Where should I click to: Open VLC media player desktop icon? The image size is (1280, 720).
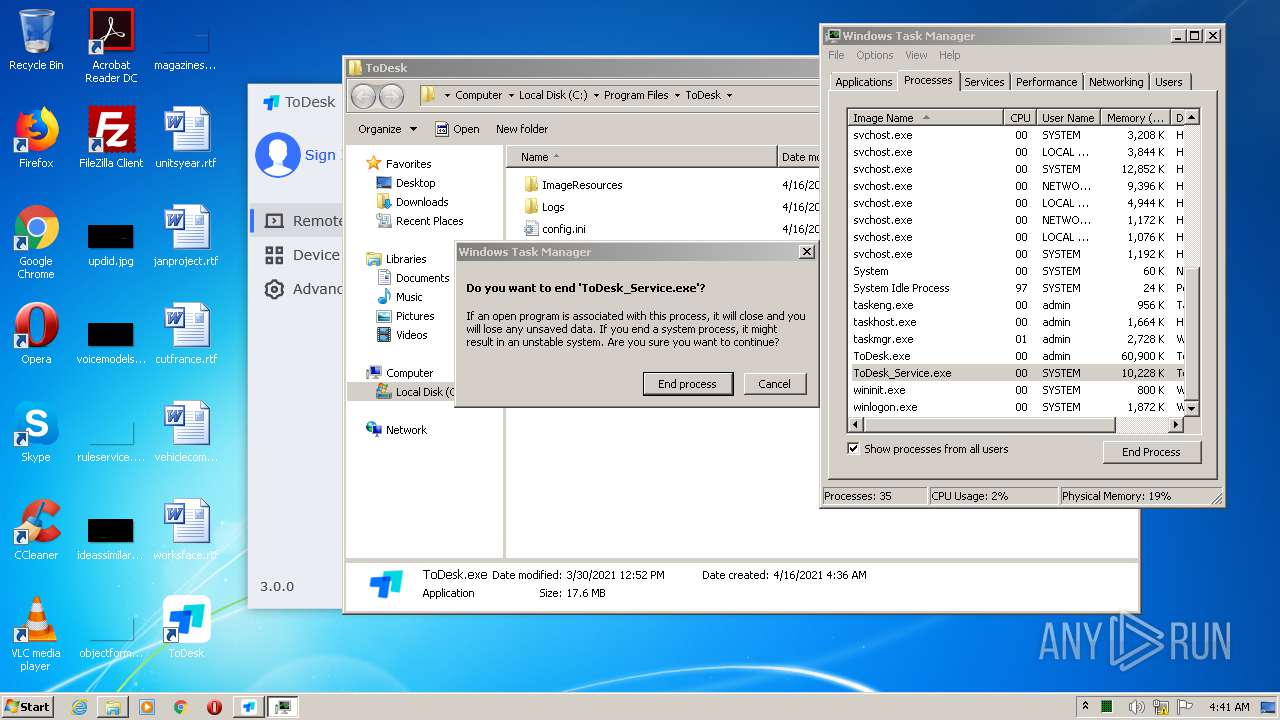[36, 634]
